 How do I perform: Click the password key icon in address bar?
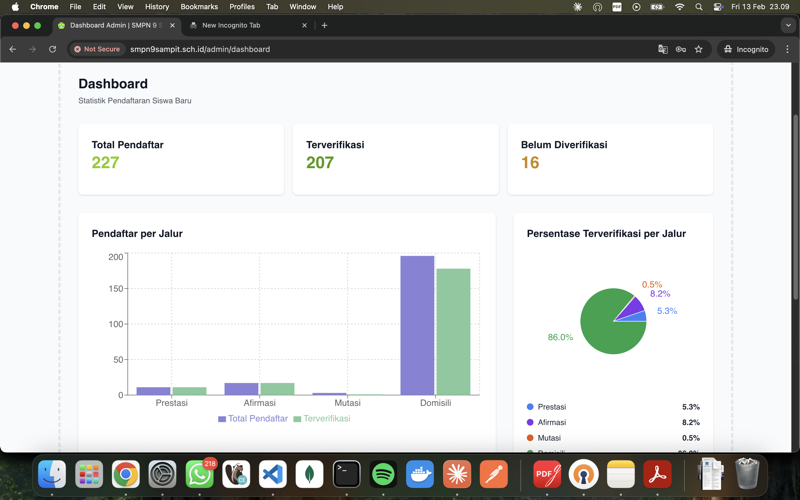[681, 49]
